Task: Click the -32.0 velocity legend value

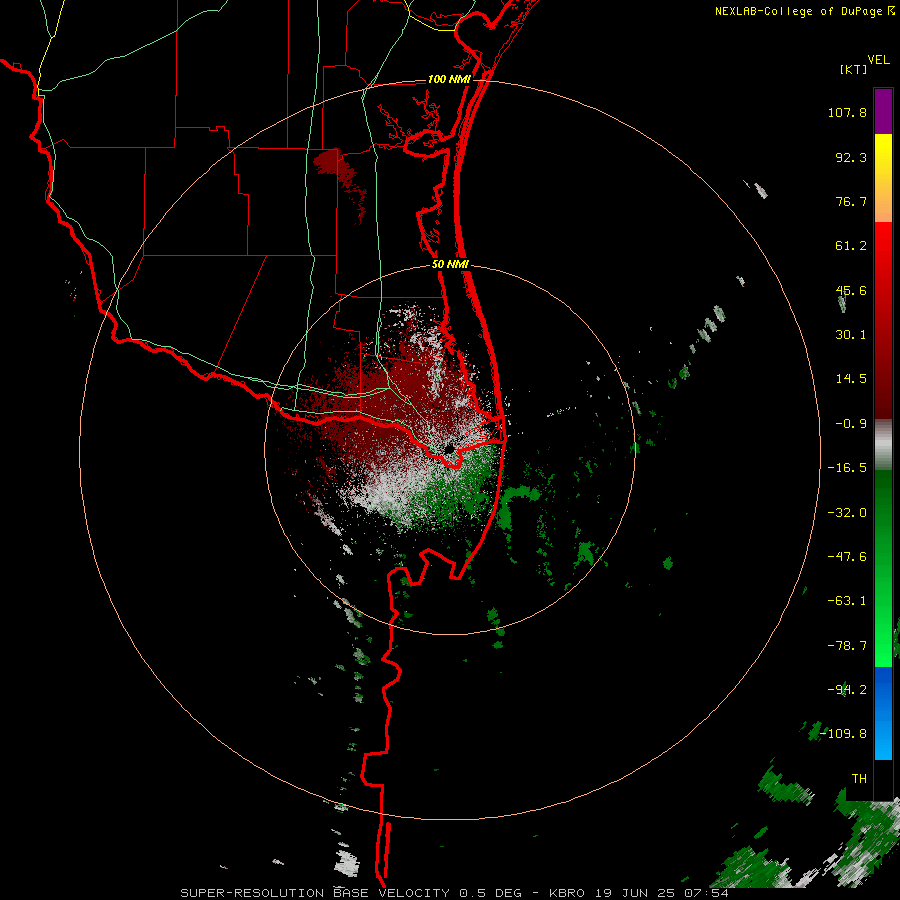Action: coord(847,513)
